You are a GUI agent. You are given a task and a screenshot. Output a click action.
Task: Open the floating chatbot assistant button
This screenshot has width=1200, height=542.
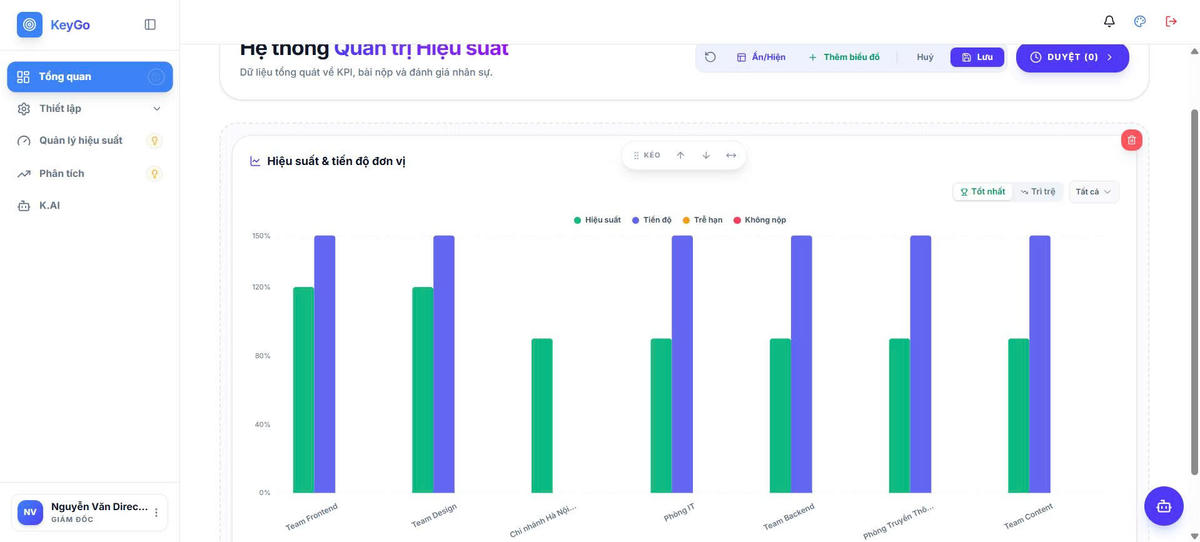point(1163,506)
